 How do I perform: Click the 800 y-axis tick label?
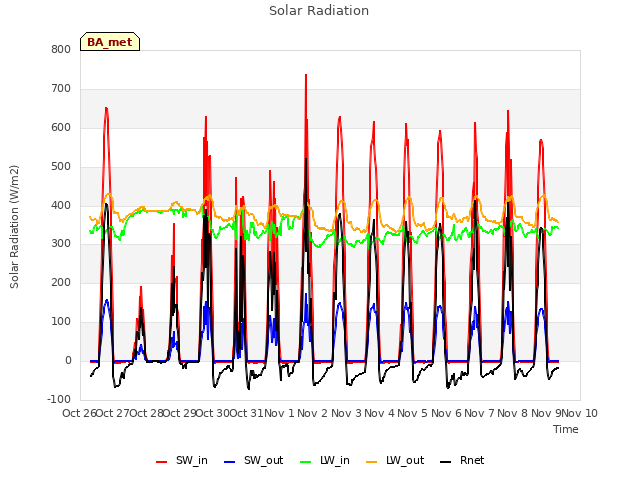pos(61,49)
